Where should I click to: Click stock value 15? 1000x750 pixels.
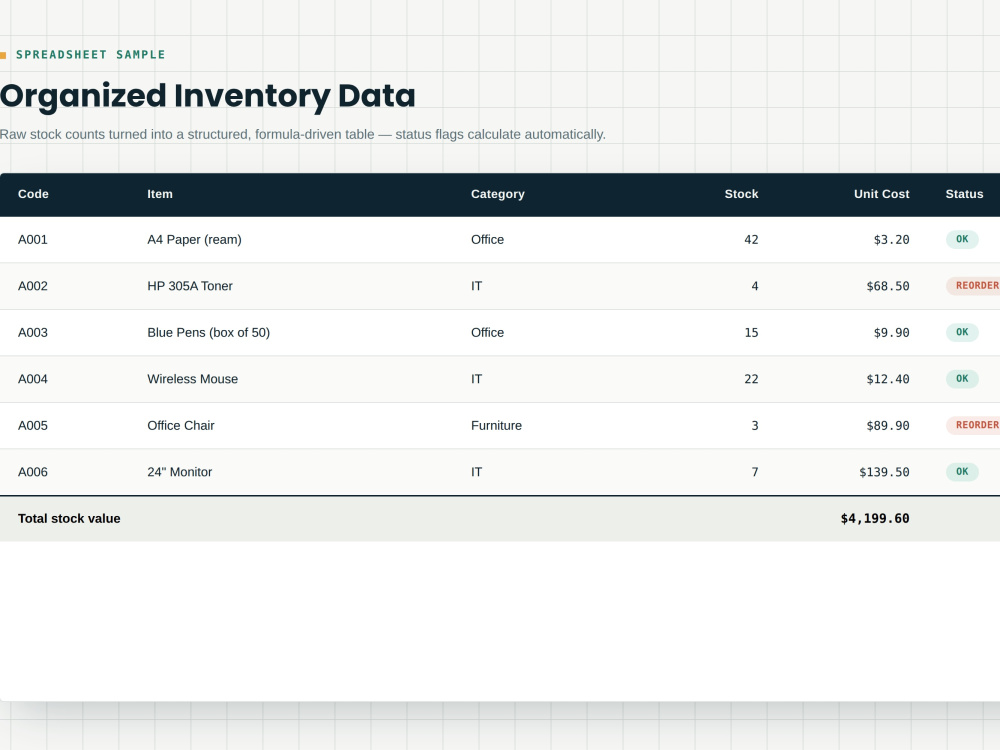click(x=751, y=333)
